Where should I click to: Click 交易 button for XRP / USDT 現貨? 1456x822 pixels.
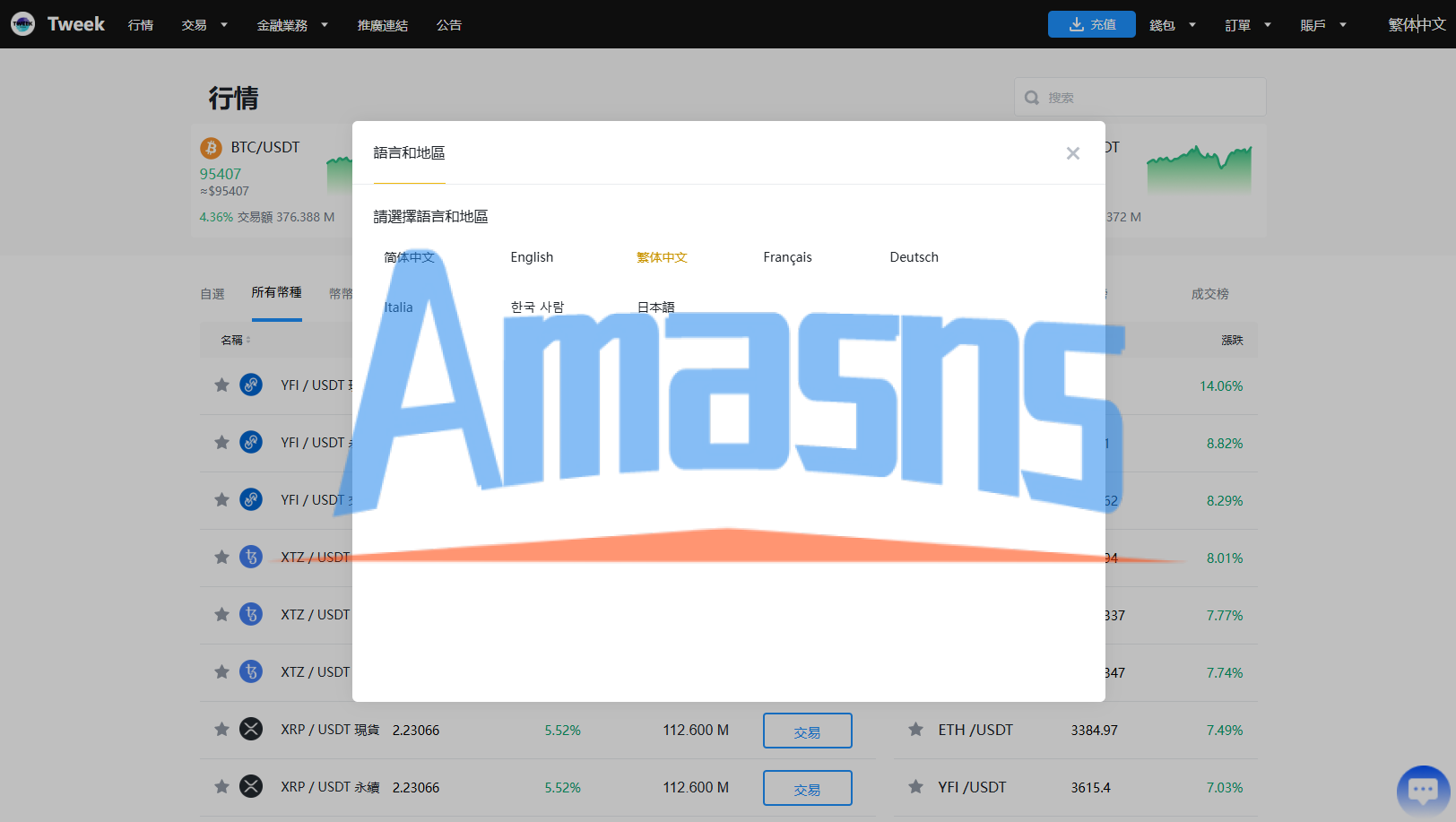coord(807,731)
